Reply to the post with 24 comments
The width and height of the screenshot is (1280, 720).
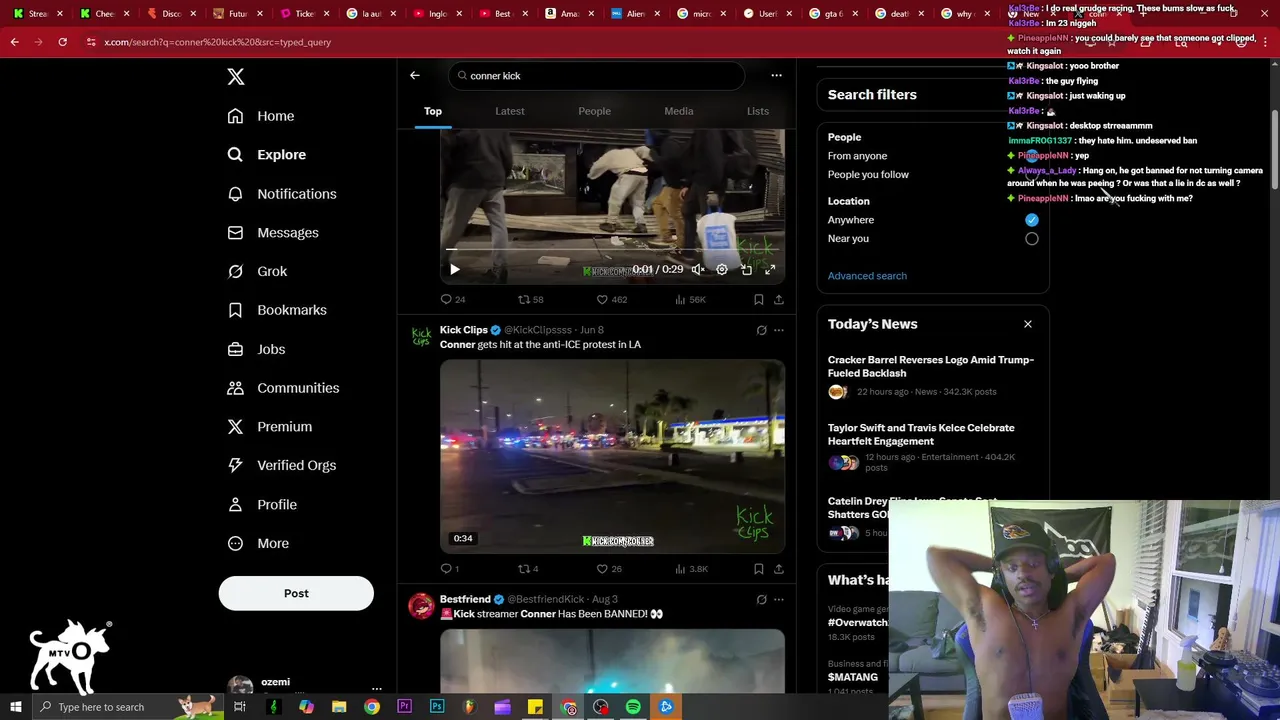click(x=453, y=299)
